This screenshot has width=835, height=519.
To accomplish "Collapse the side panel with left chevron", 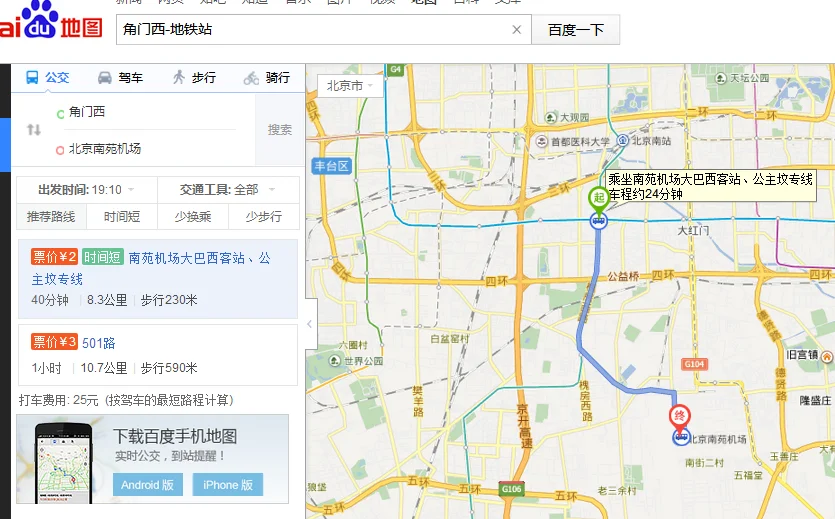I will (x=310, y=324).
